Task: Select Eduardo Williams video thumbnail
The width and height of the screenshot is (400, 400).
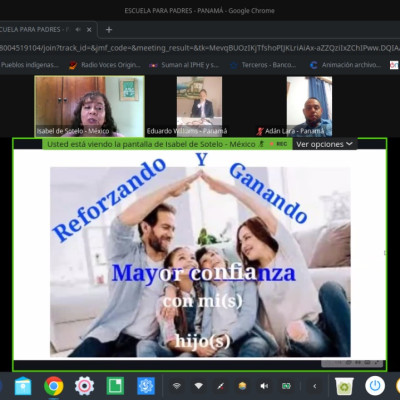Action: pos(199,106)
